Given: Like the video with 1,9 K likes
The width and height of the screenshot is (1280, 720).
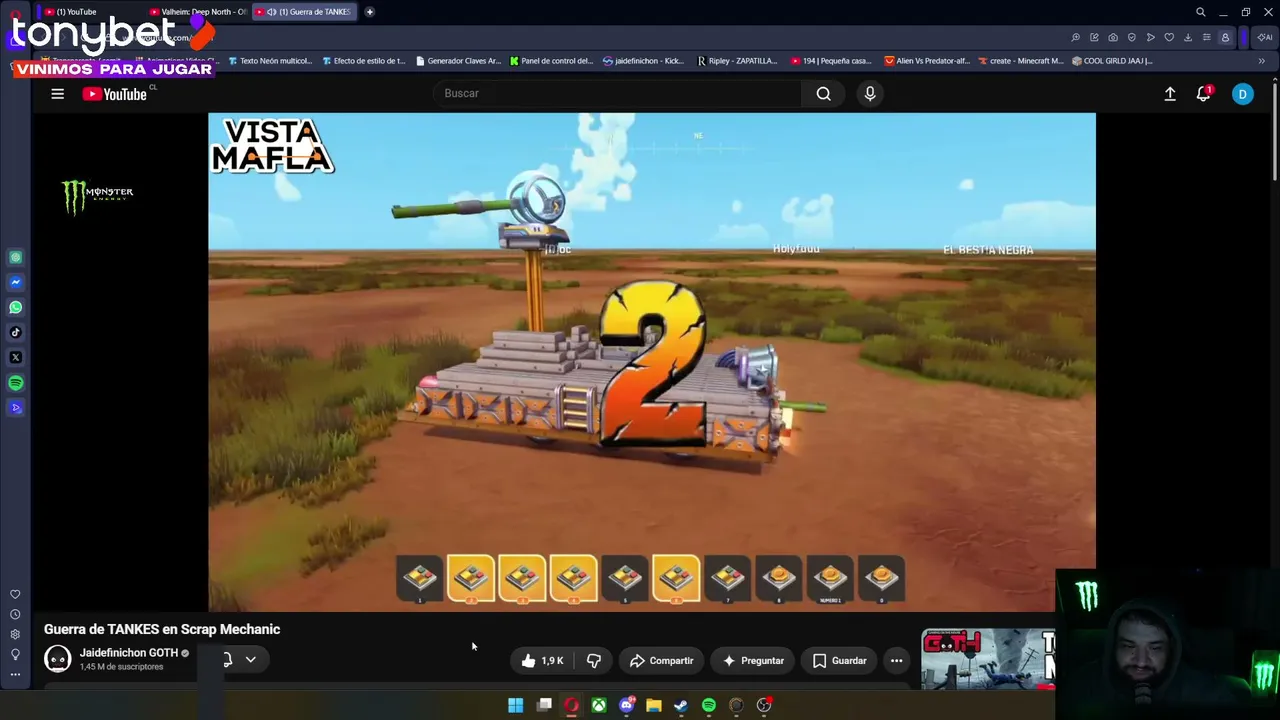Looking at the screenshot, I should pos(542,661).
